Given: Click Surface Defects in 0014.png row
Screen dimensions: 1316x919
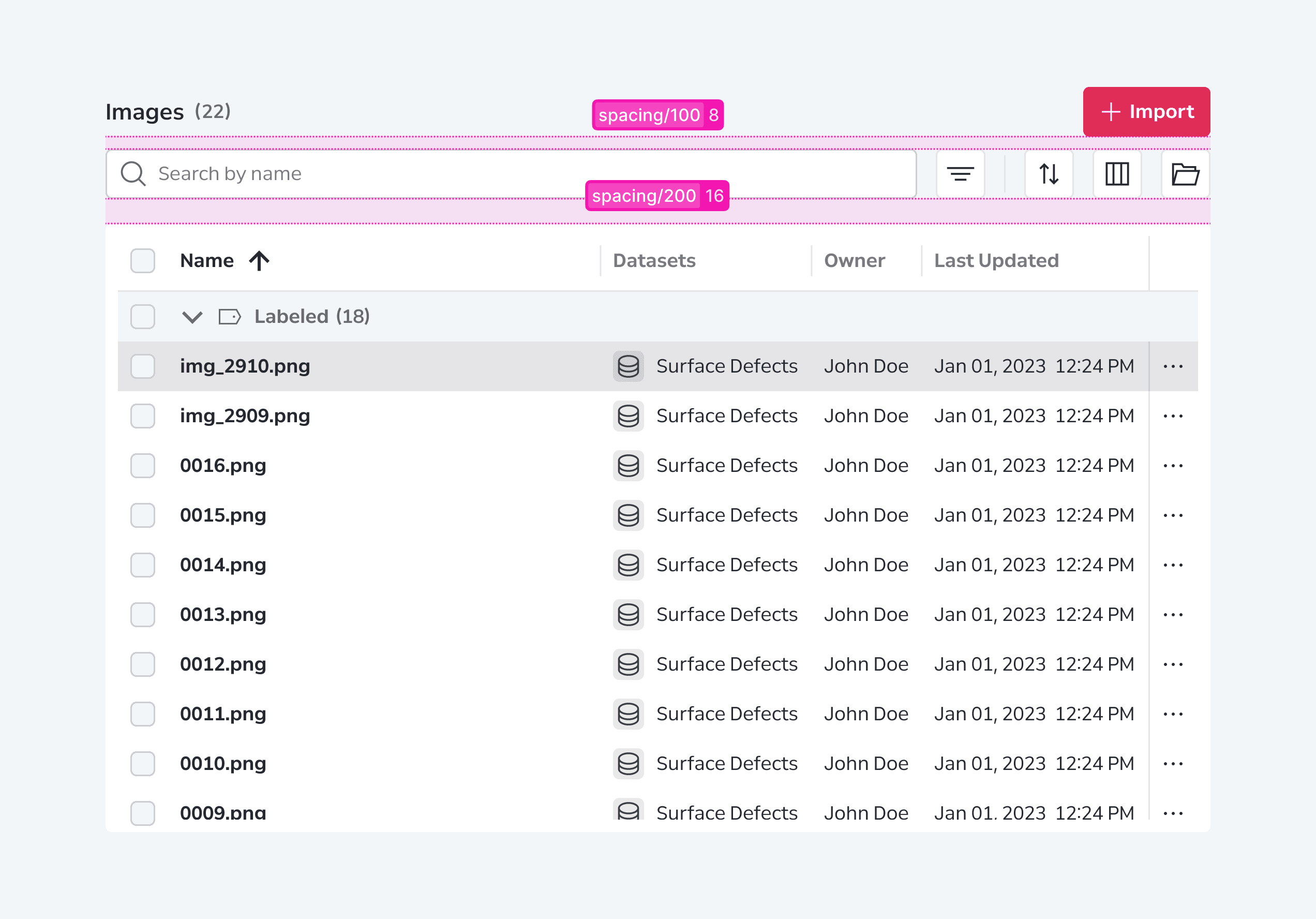Looking at the screenshot, I should click(727, 565).
